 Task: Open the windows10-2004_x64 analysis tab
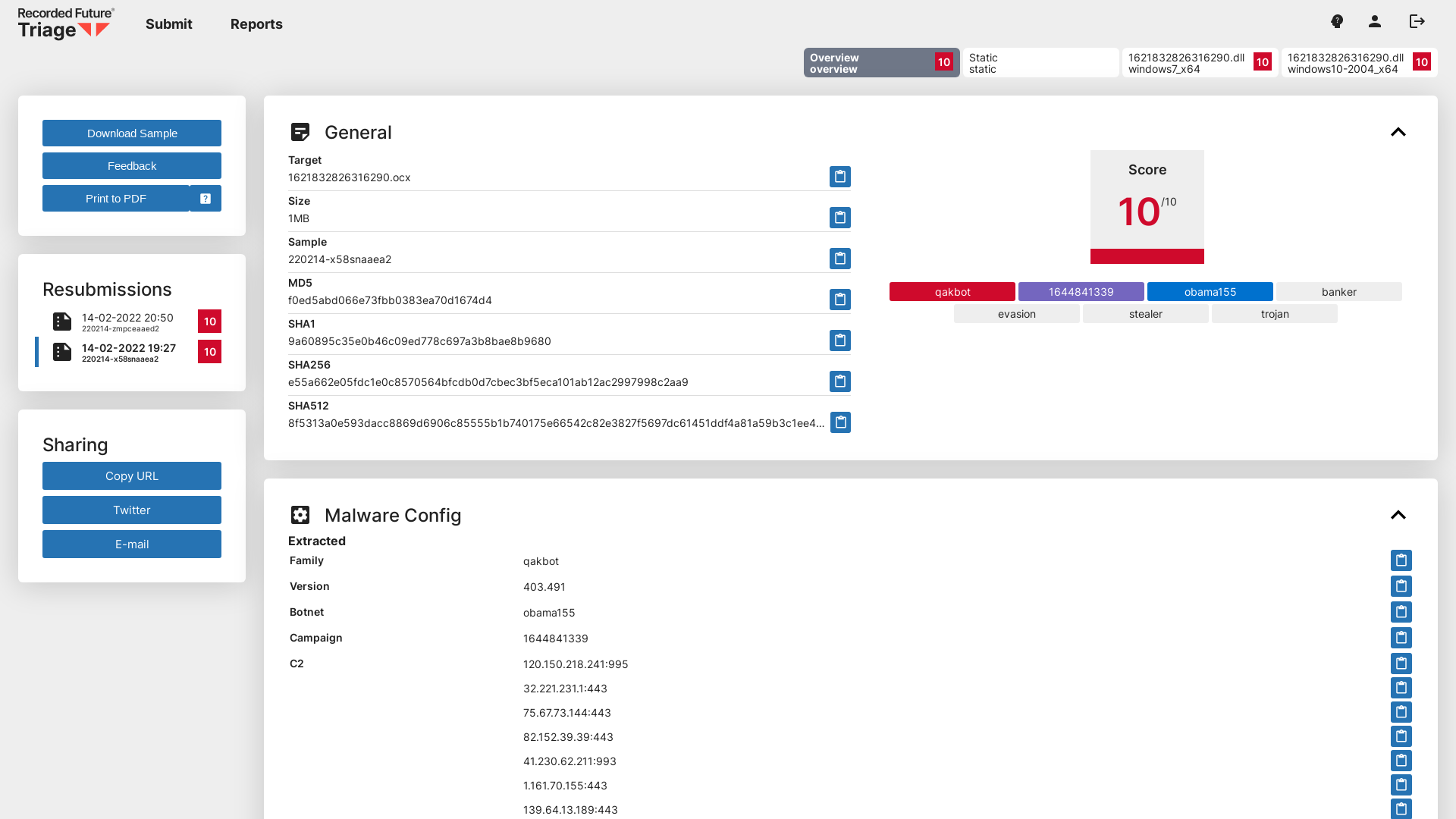pyautogui.click(x=1360, y=63)
